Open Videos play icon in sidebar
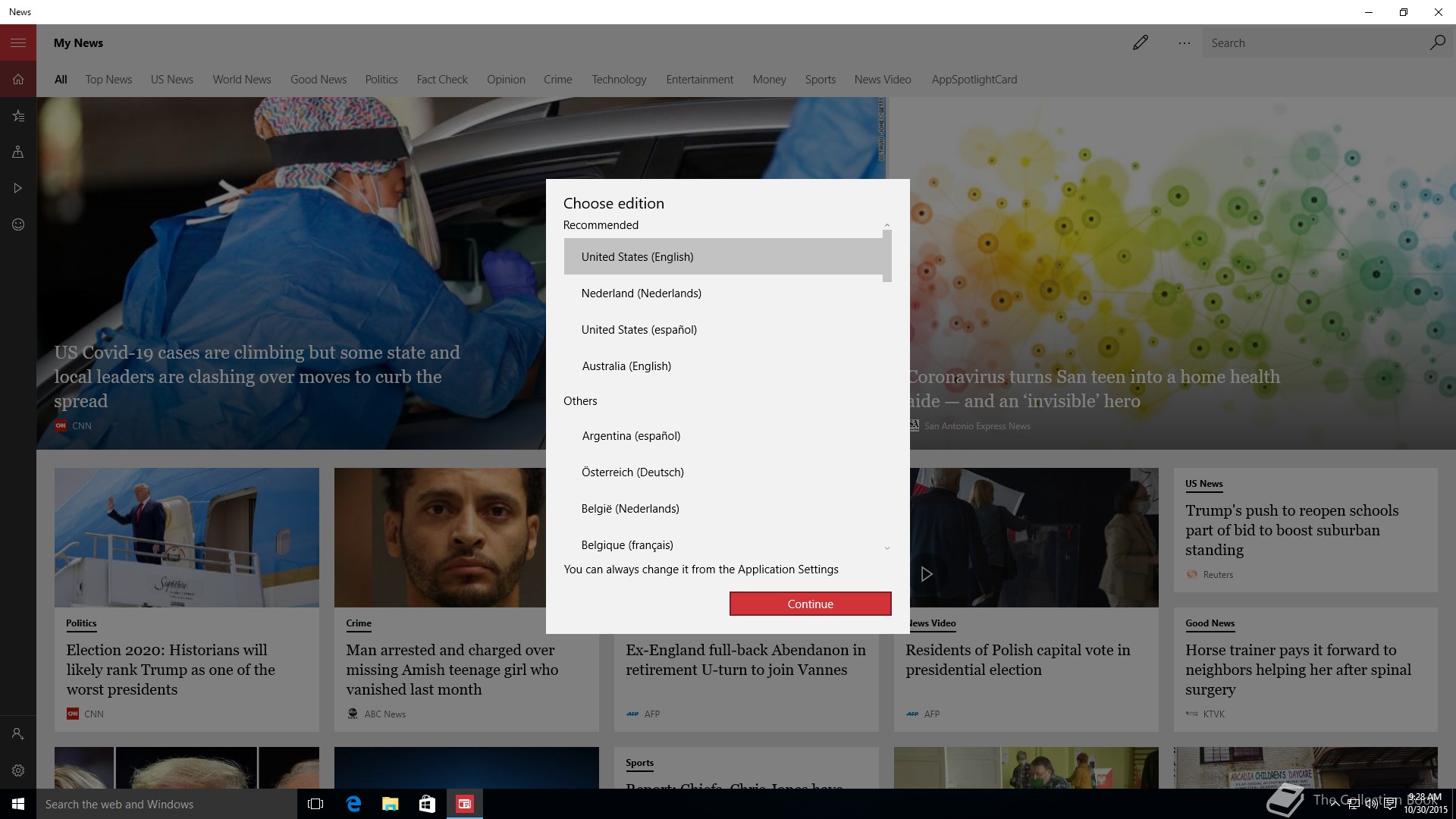This screenshot has height=819, width=1456. tap(18, 188)
